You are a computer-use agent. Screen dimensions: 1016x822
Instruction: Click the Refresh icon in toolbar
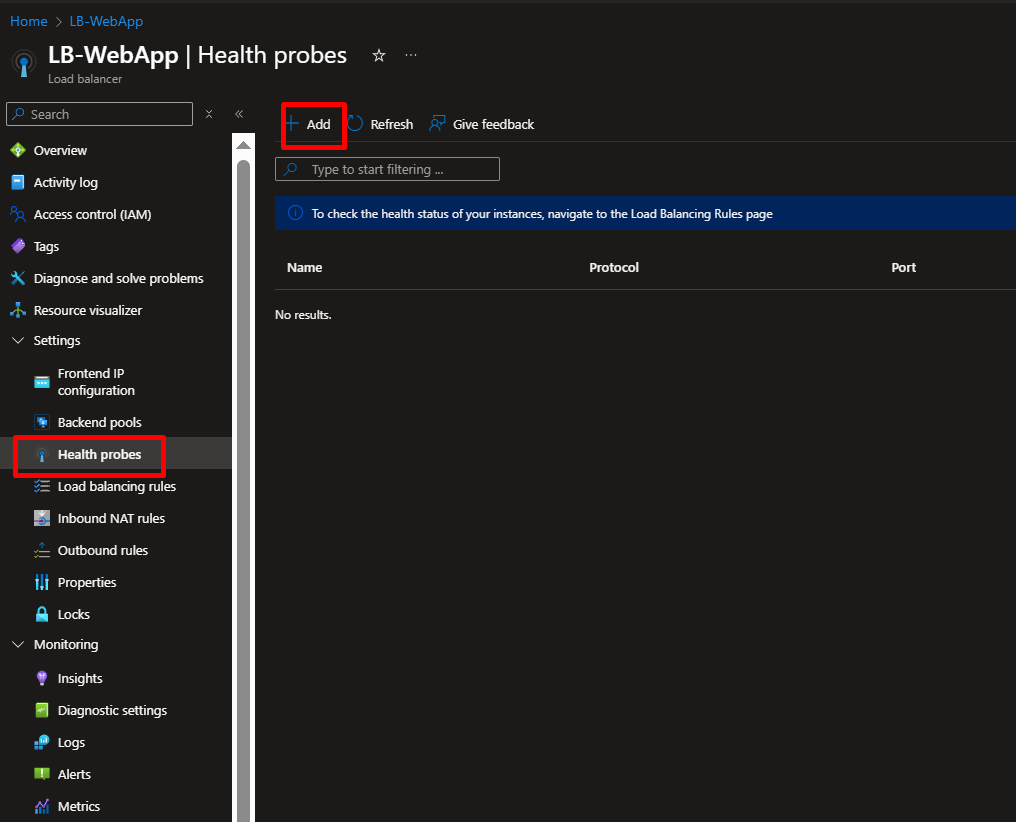[x=356, y=124]
